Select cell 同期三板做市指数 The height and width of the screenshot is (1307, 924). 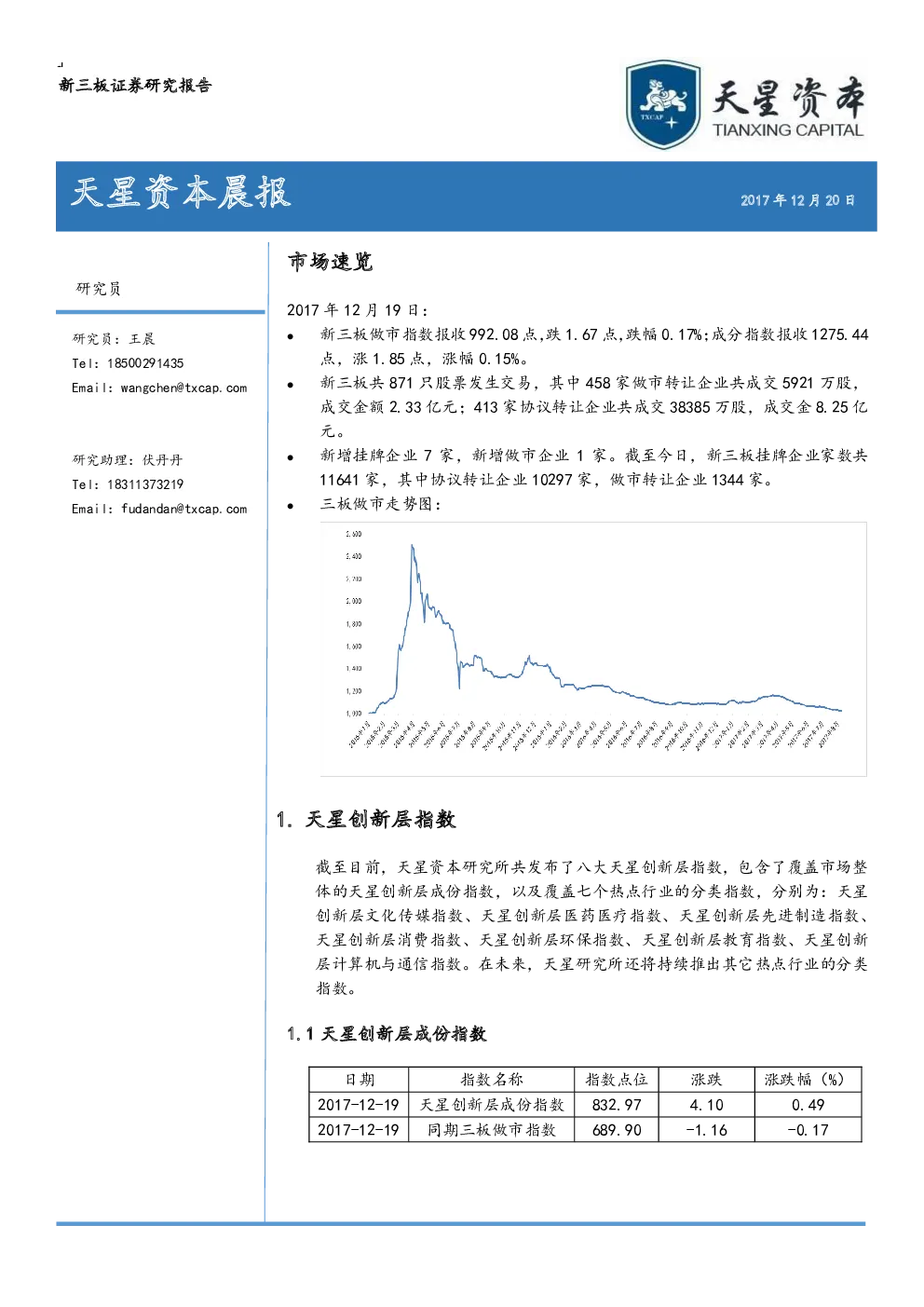point(492,1130)
